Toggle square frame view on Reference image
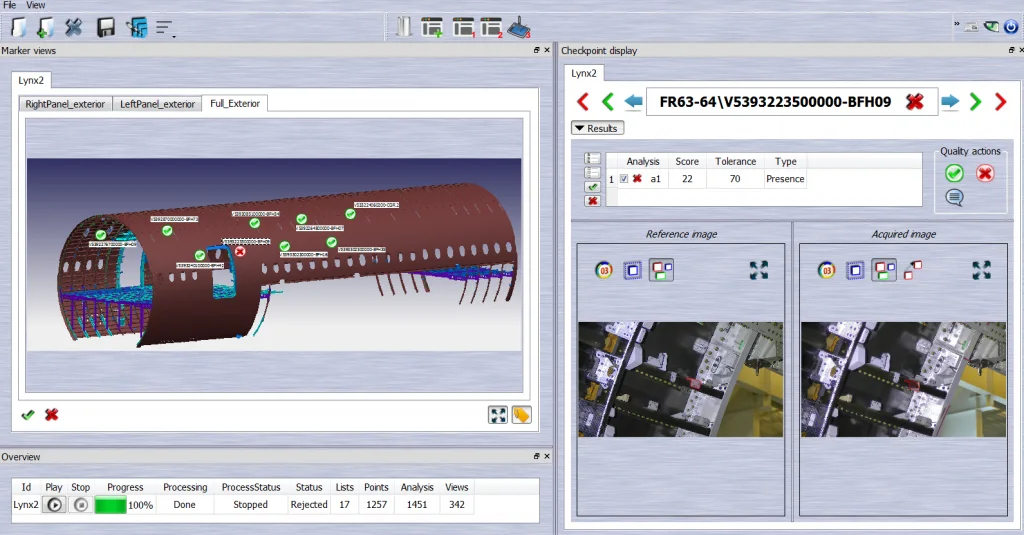 [632, 270]
